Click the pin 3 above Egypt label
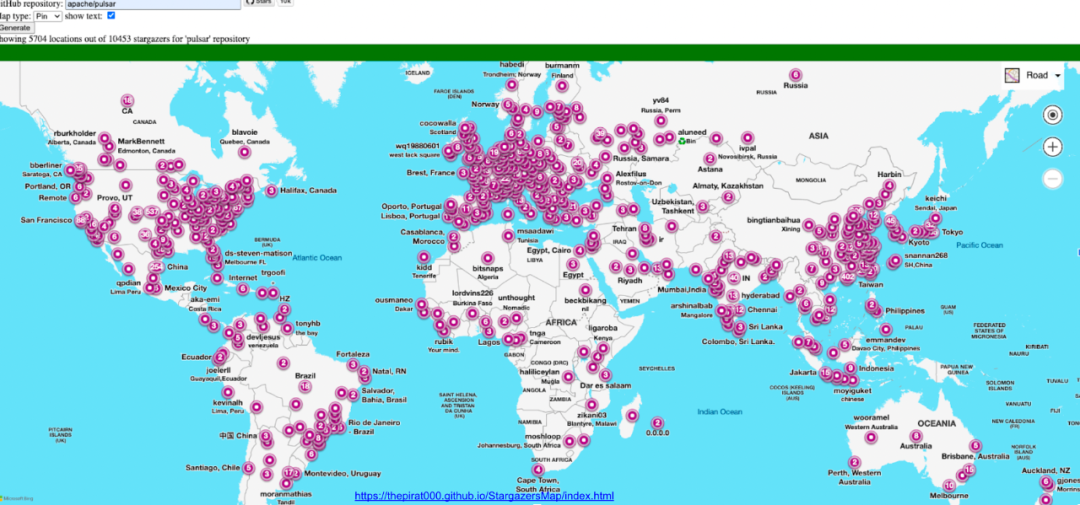The image size is (1080, 505). (572, 265)
